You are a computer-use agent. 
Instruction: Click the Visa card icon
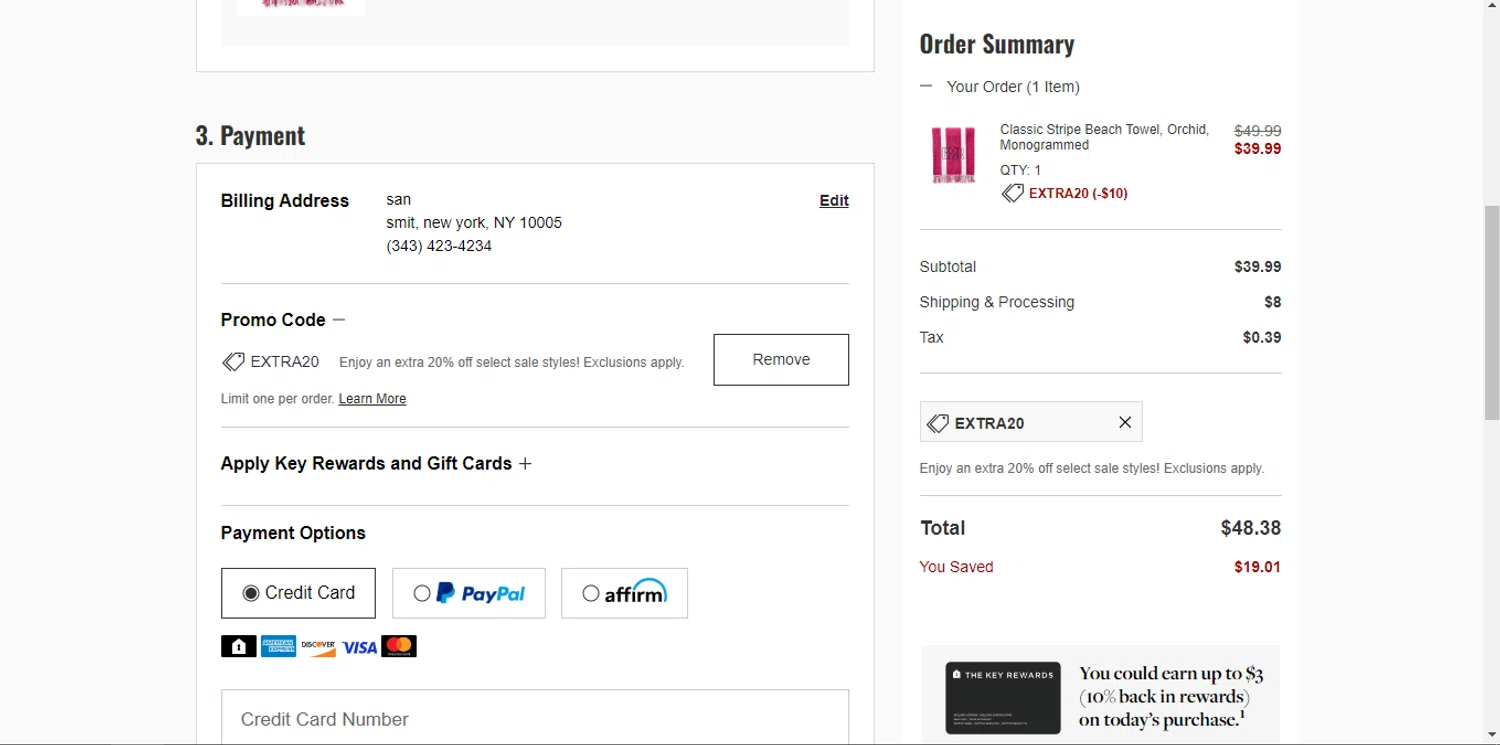click(359, 647)
